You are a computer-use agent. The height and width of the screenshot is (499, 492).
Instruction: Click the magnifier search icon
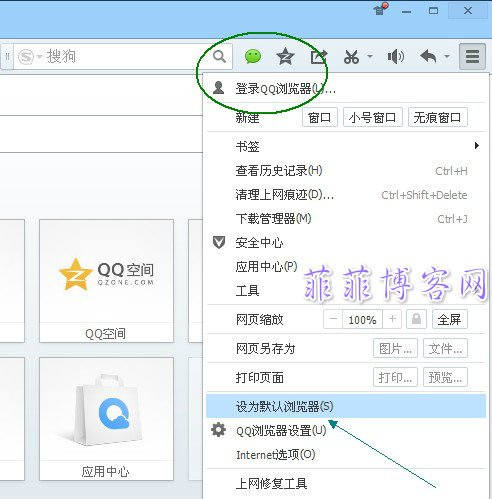point(219,57)
